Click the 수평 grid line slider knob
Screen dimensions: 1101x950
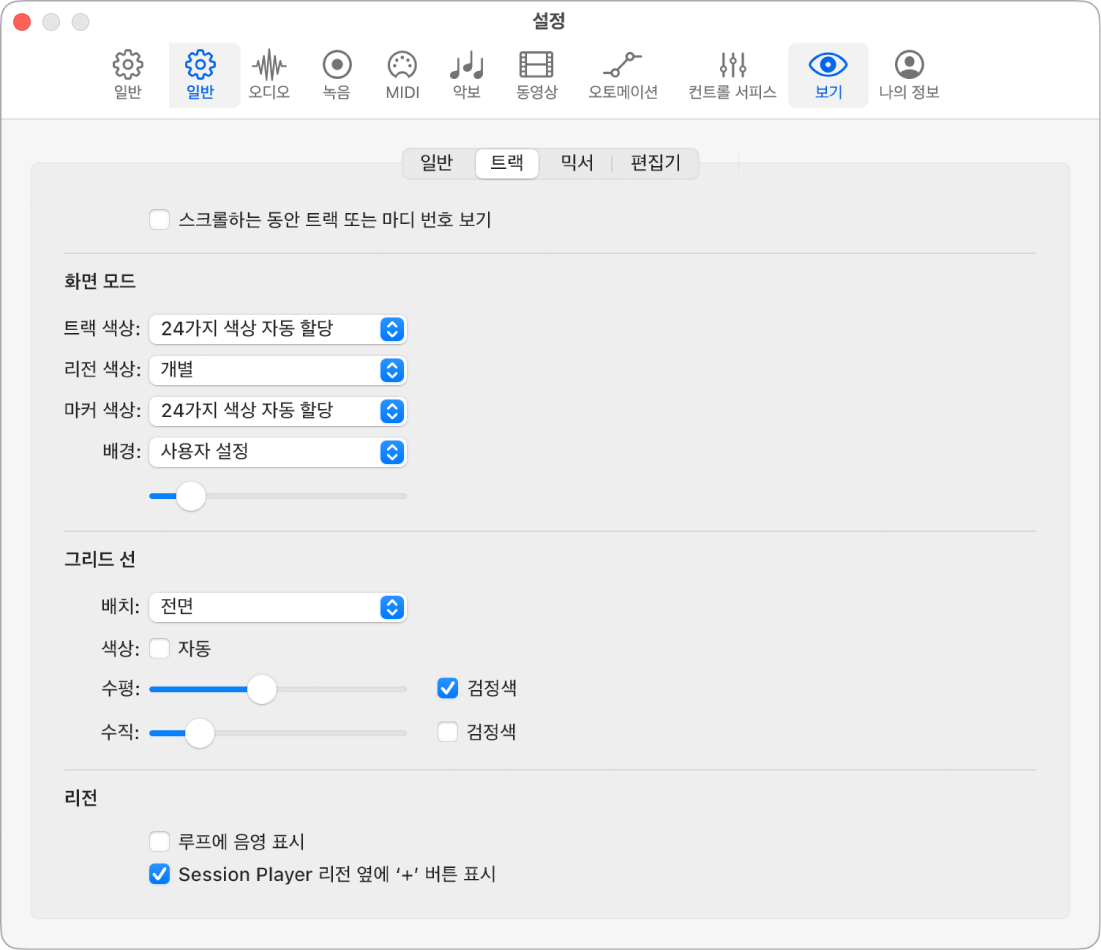pyautogui.click(x=262, y=690)
